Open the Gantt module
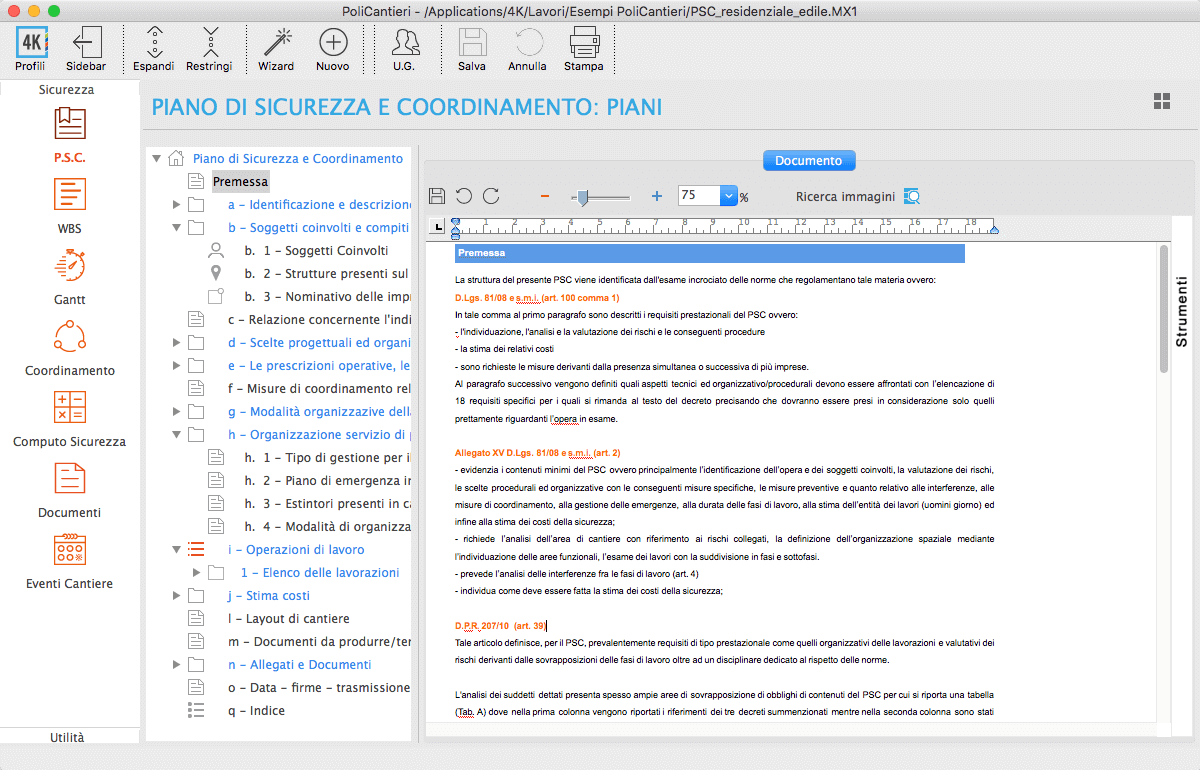This screenshot has height=770, width=1200. pos(70,267)
